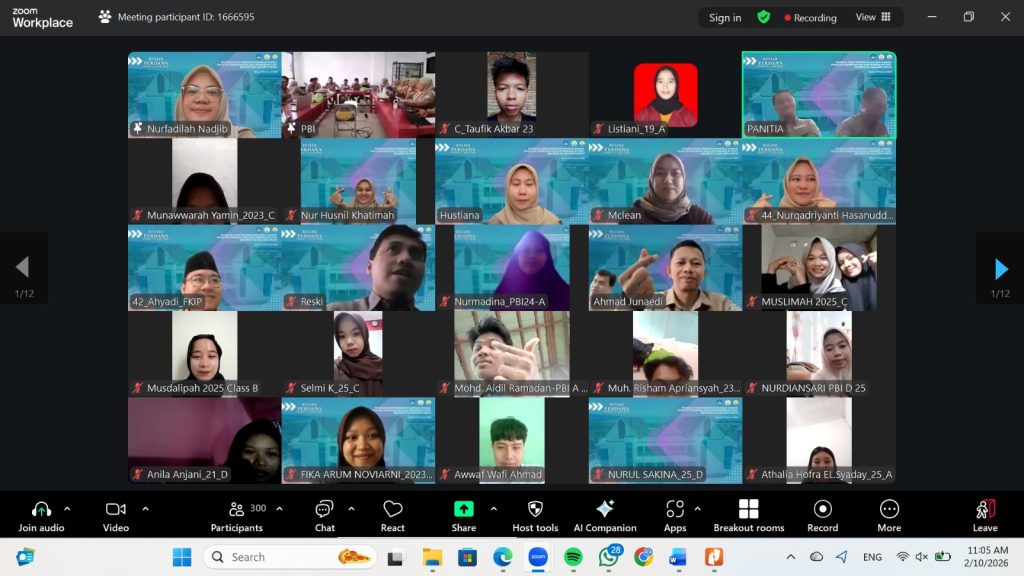This screenshot has height=576, width=1024.
Task: Open the Chat panel
Action: click(324, 515)
